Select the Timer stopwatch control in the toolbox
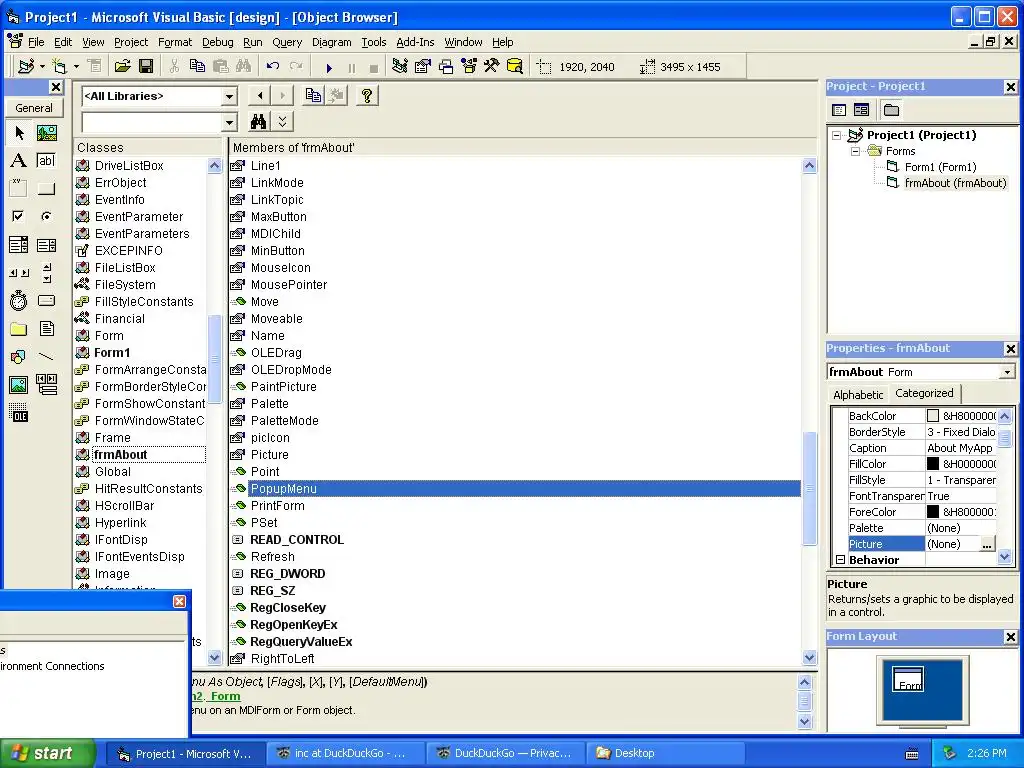 click(x=19, y=300)
